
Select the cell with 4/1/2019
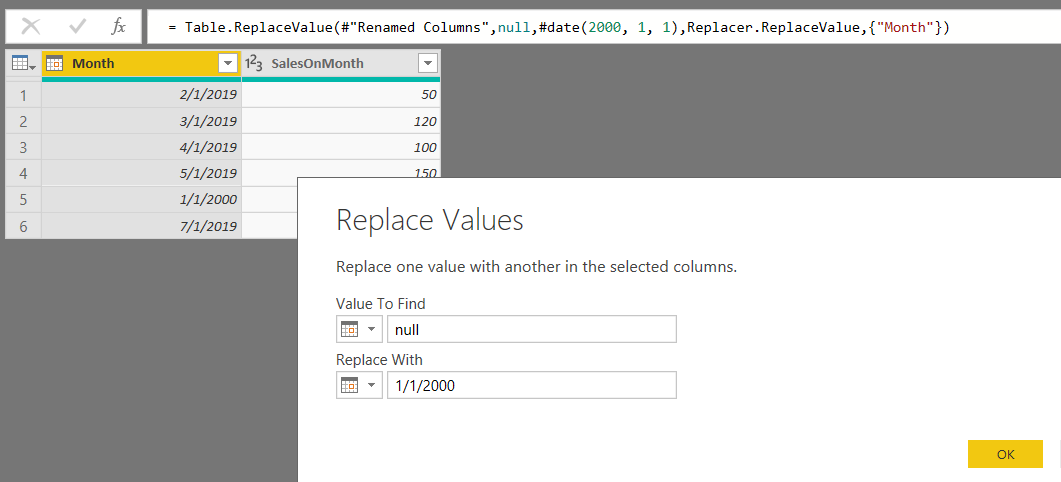[141, 148]
